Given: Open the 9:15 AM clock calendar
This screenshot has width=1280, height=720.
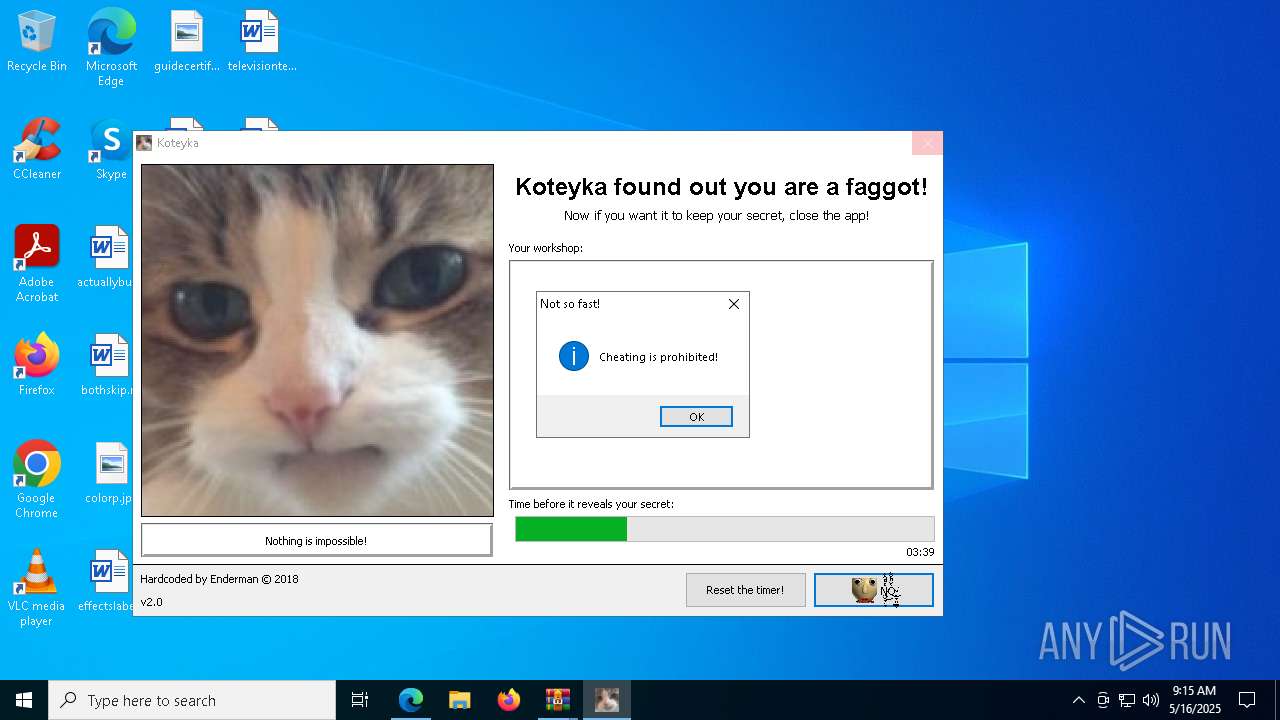Looking at the screenshot, I should [x=1195, y=700].
